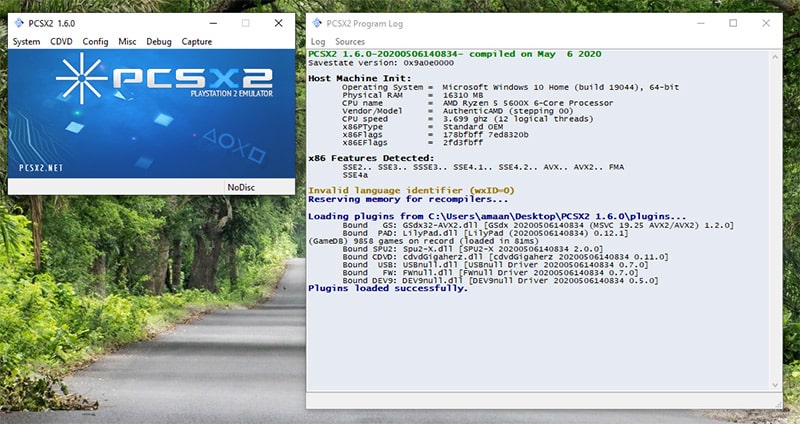Open the Misc menu

127,42
